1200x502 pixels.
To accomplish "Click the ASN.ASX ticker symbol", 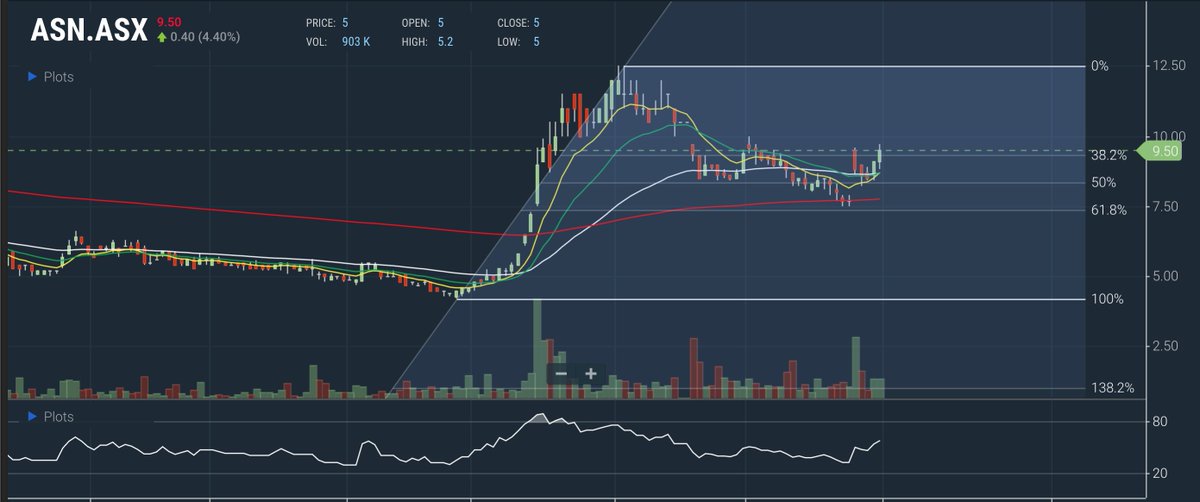I will click(88, 29).
